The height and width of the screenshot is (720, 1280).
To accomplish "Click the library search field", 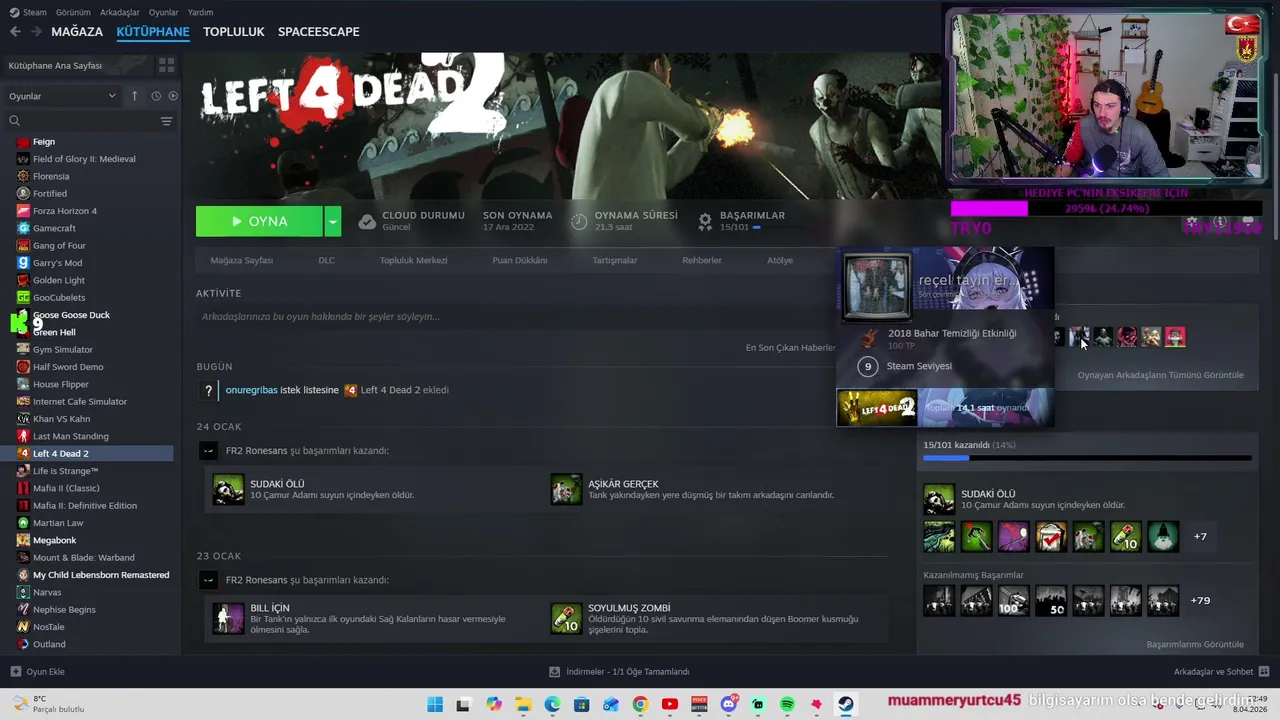I will pos(82,121).
